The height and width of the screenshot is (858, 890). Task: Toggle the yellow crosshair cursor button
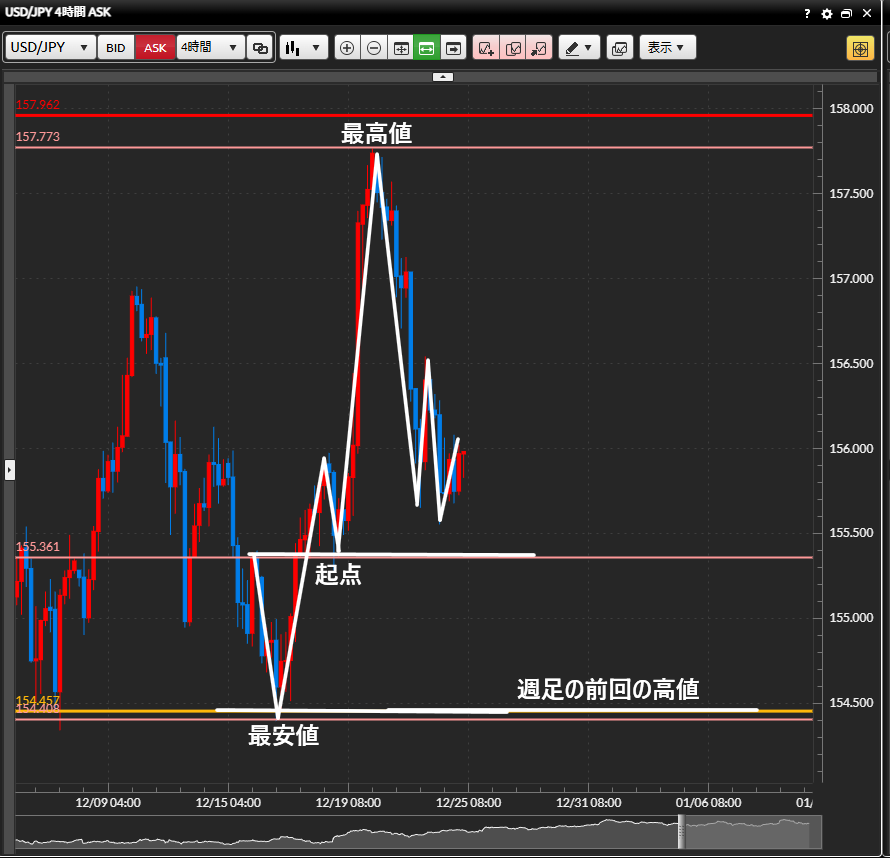pos(860,48)
